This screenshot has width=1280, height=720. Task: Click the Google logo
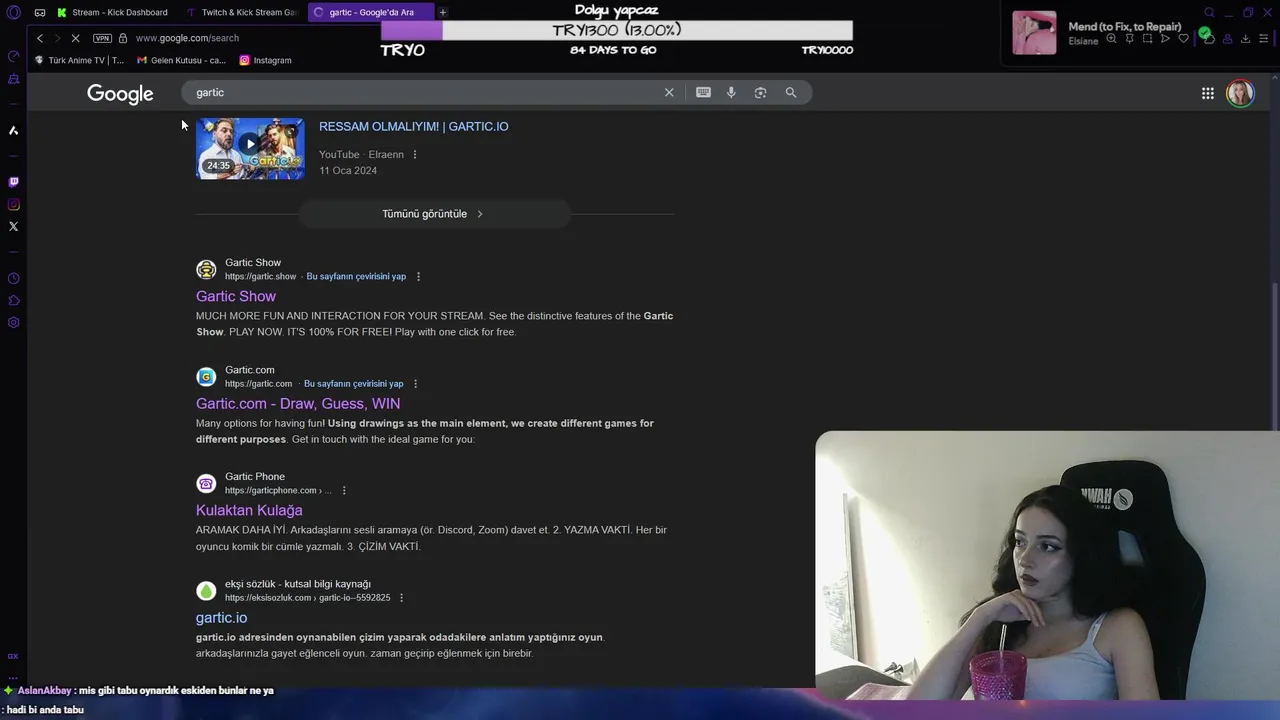point(120,94)
